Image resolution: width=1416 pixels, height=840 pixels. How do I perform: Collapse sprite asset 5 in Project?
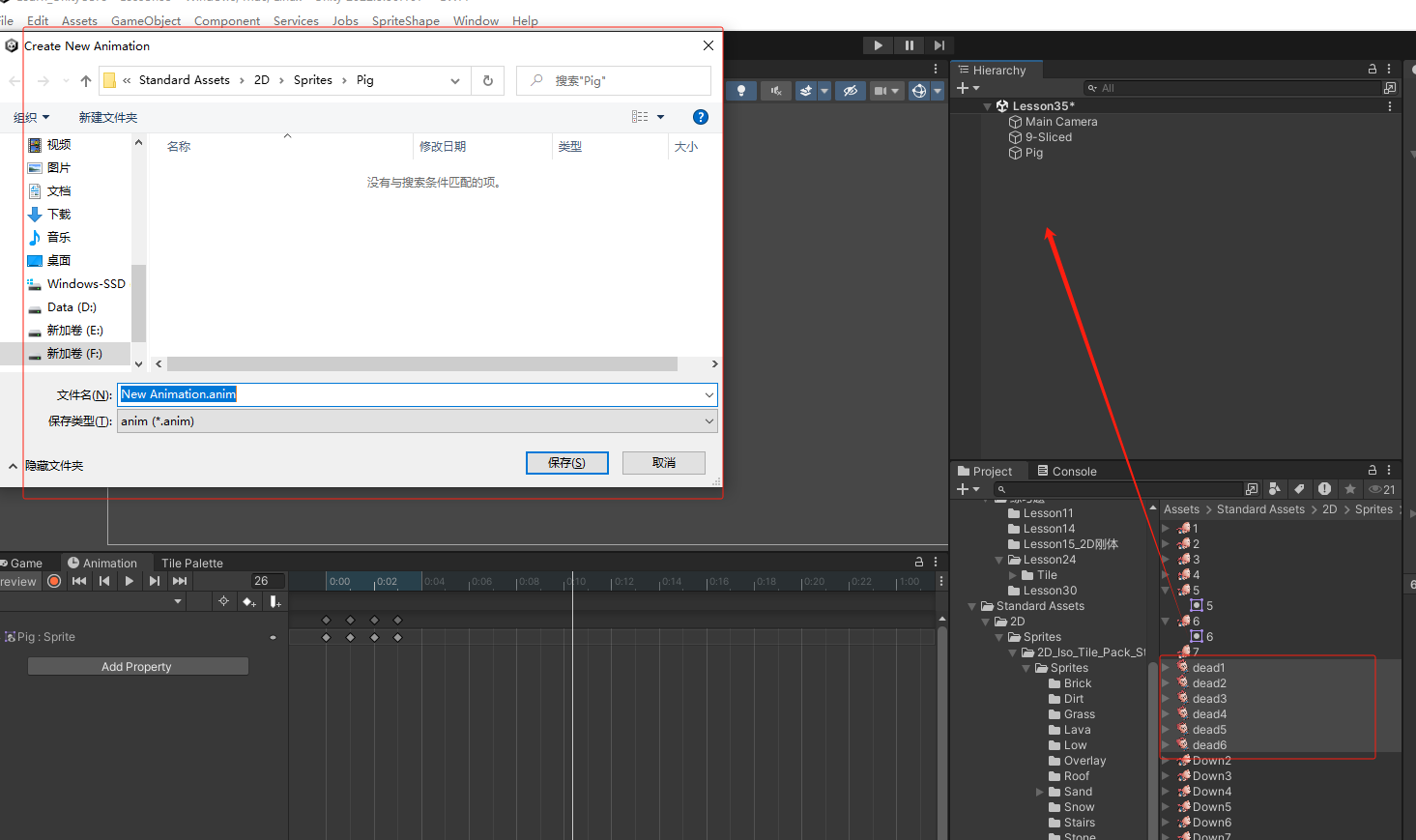[x=1166, y=591]
